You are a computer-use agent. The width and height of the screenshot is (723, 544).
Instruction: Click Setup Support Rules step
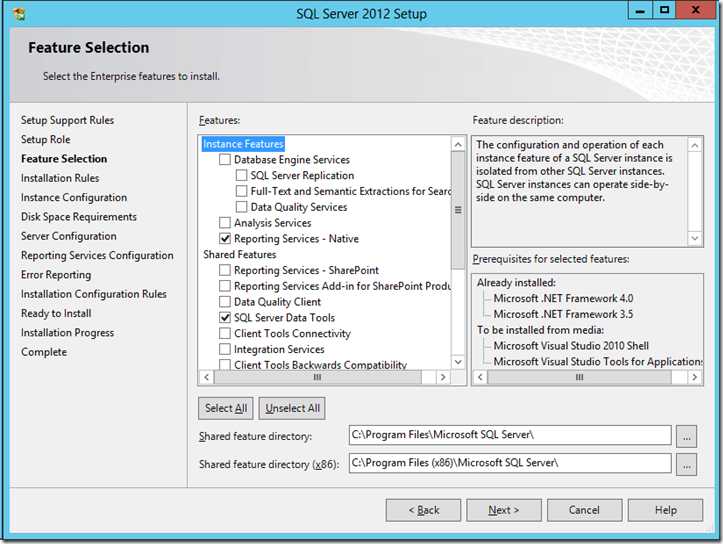pyautogui.click(x=67, y=120)
